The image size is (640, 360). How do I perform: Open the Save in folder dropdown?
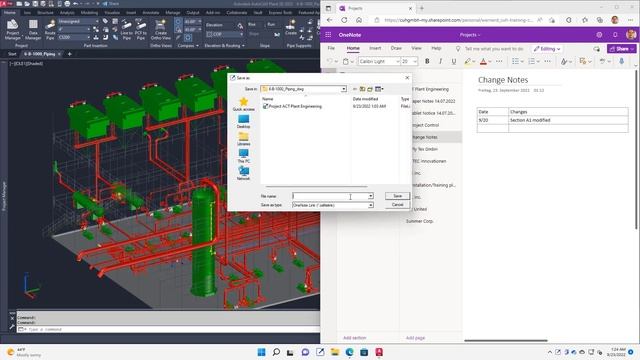point(344,89)
